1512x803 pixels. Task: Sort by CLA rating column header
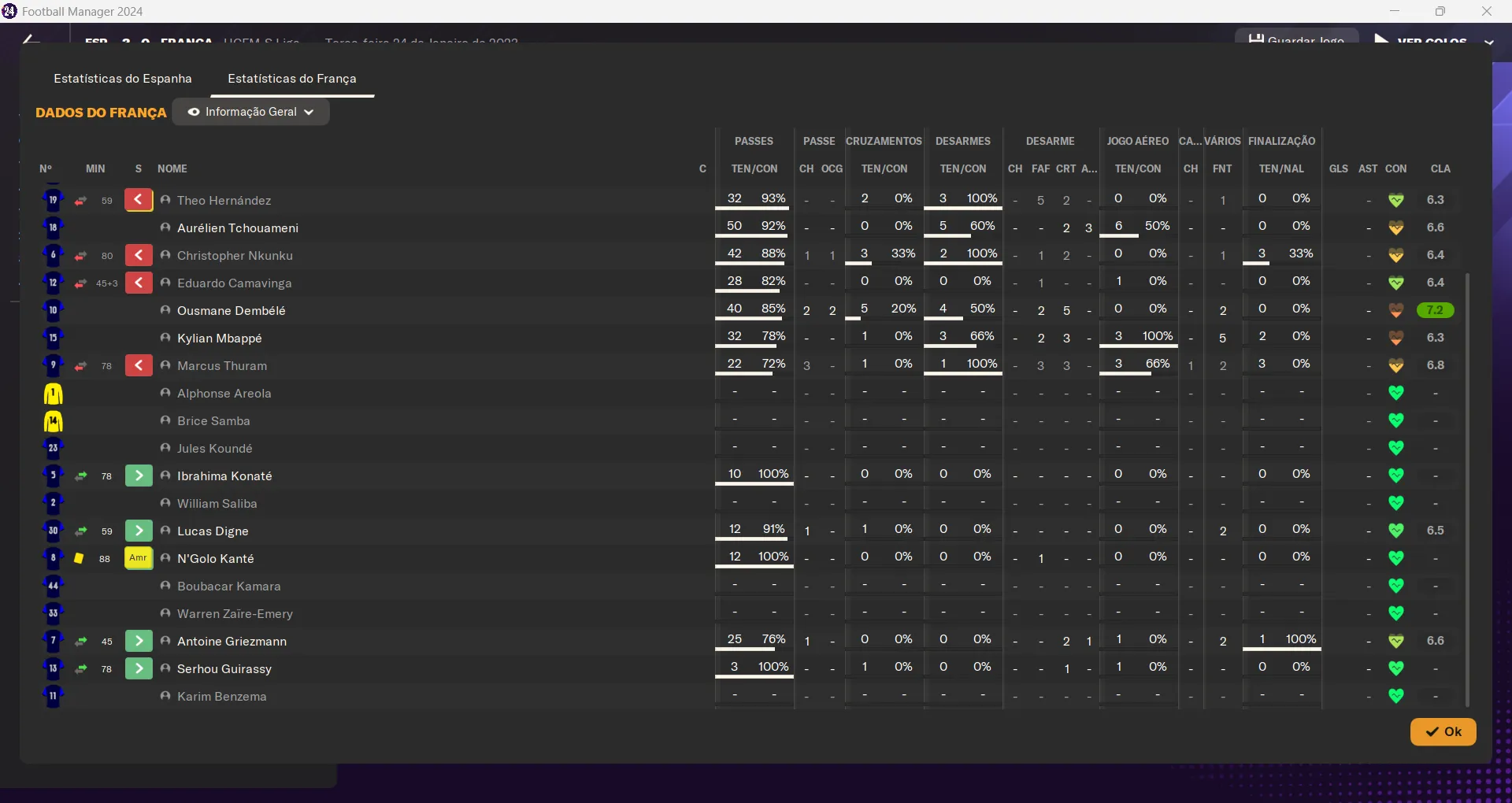1440,168
